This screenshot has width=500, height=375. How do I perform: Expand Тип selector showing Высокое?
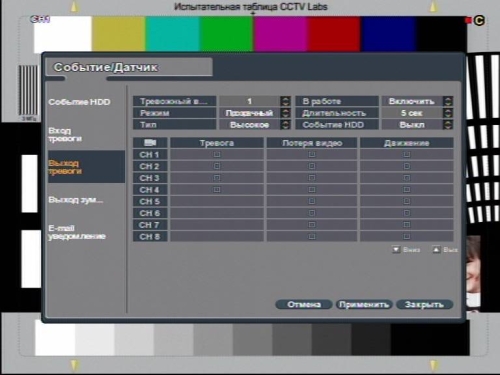[x=255, y=125]
